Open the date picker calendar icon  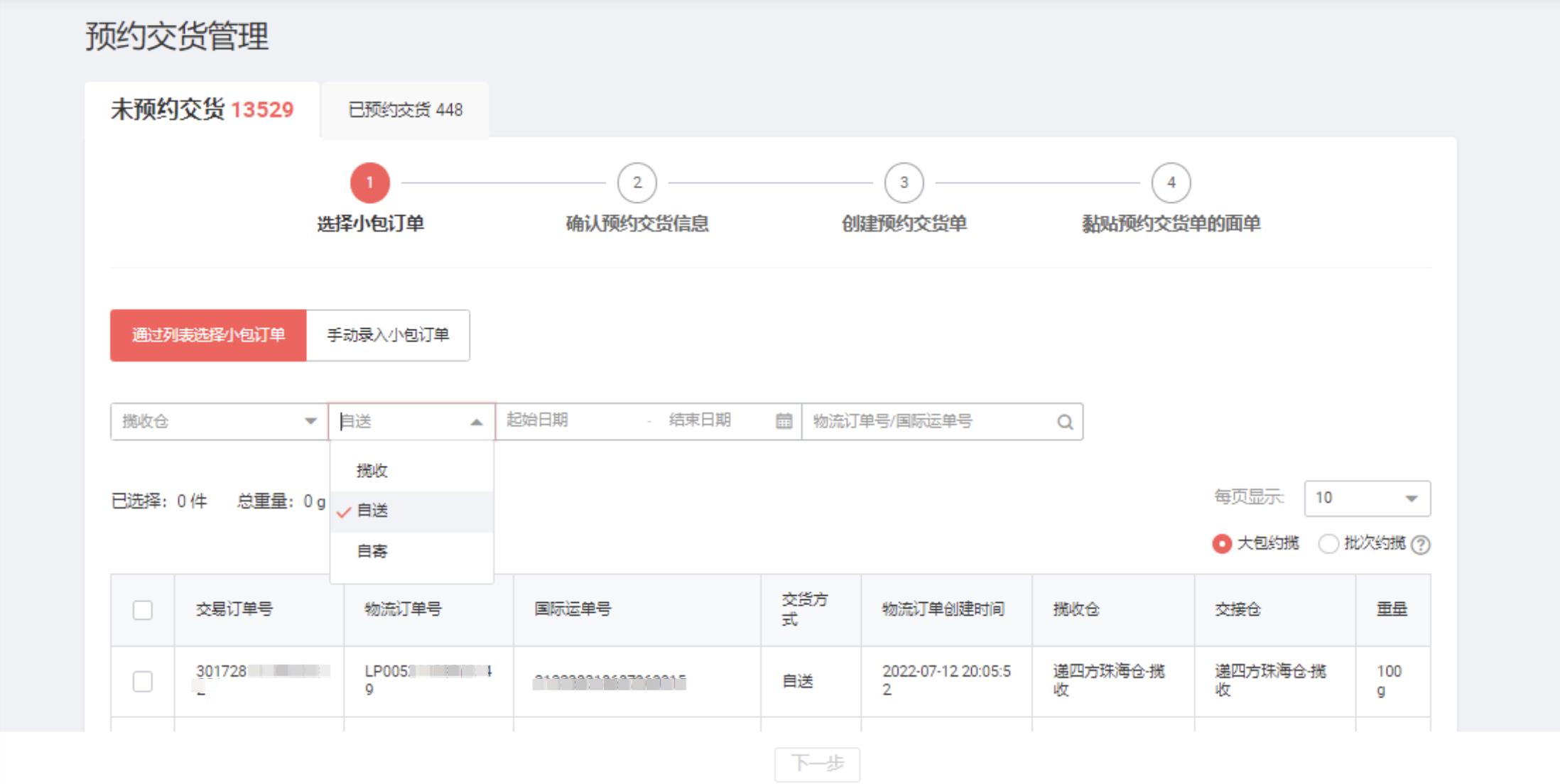[x=783, y=421]
